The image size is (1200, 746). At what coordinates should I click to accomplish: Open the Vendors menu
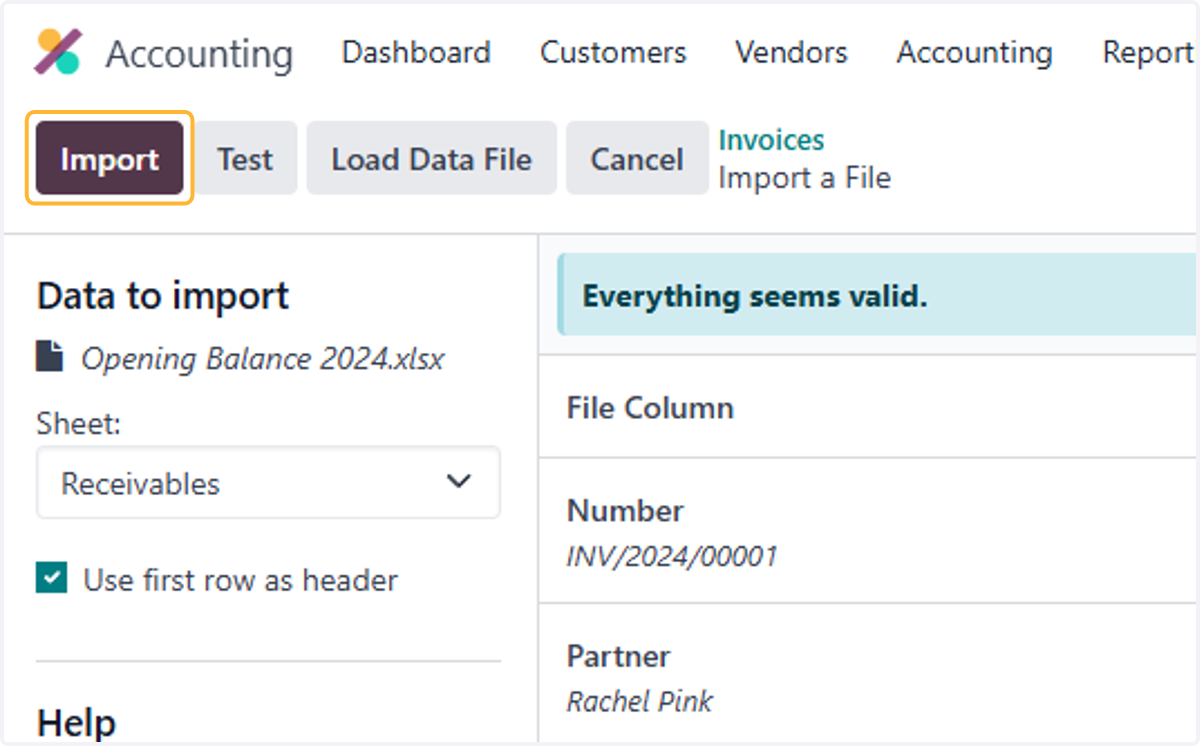point(791,52)
